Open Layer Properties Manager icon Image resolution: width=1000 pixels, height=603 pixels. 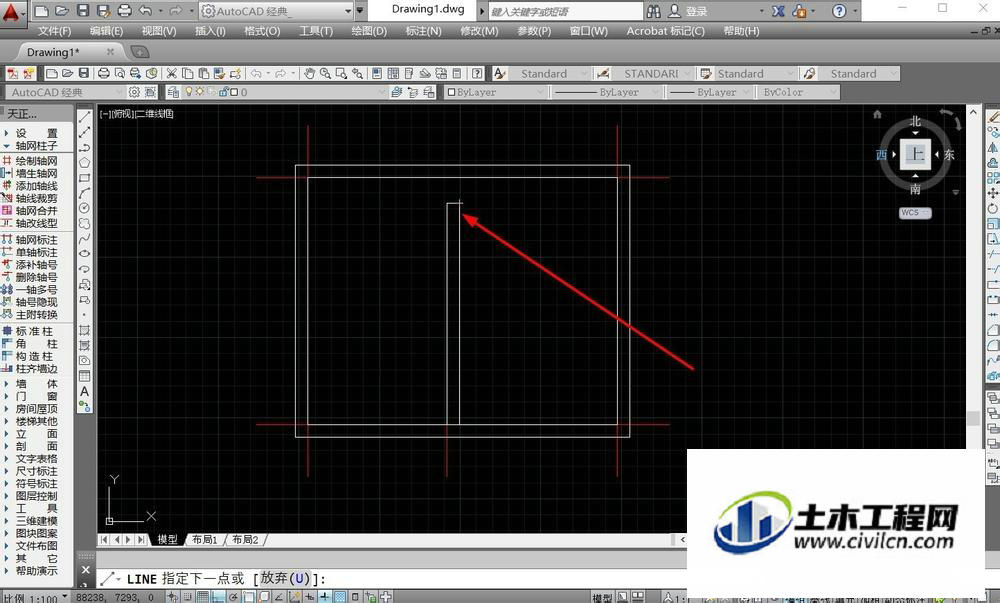click(173, 92)
